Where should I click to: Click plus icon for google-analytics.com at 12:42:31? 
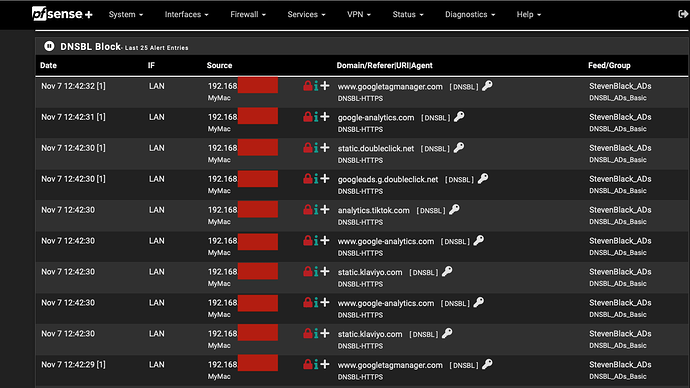click(x=325, y=117)
